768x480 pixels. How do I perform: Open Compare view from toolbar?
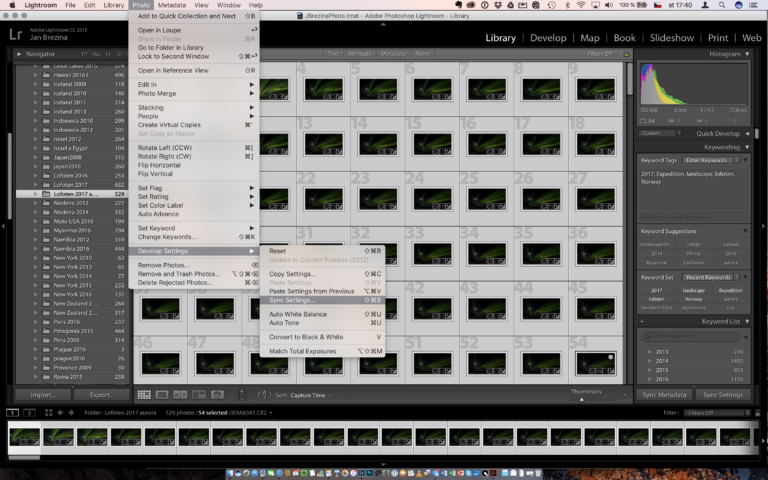coord(180,395)
